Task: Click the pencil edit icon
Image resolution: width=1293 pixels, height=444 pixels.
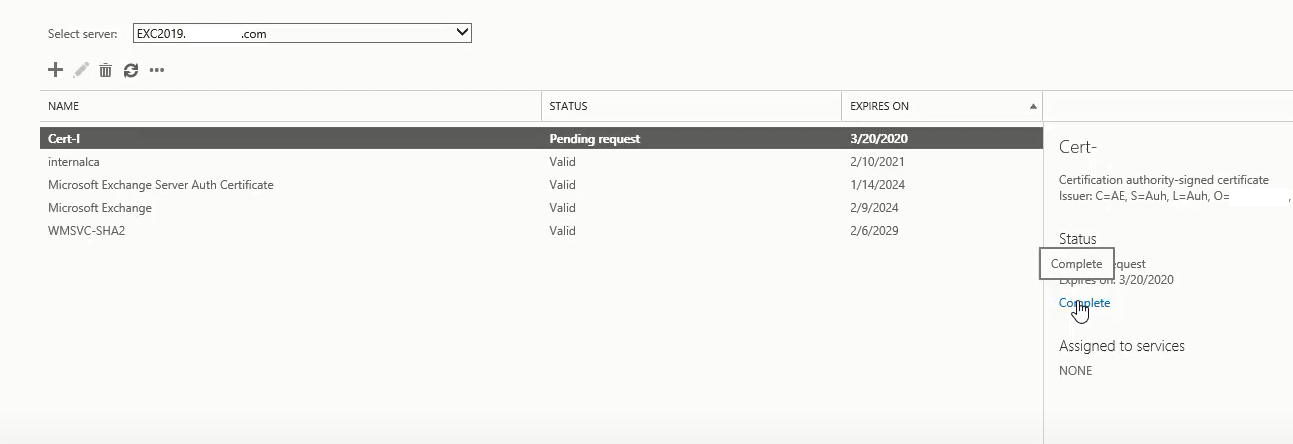Action: 81,69
